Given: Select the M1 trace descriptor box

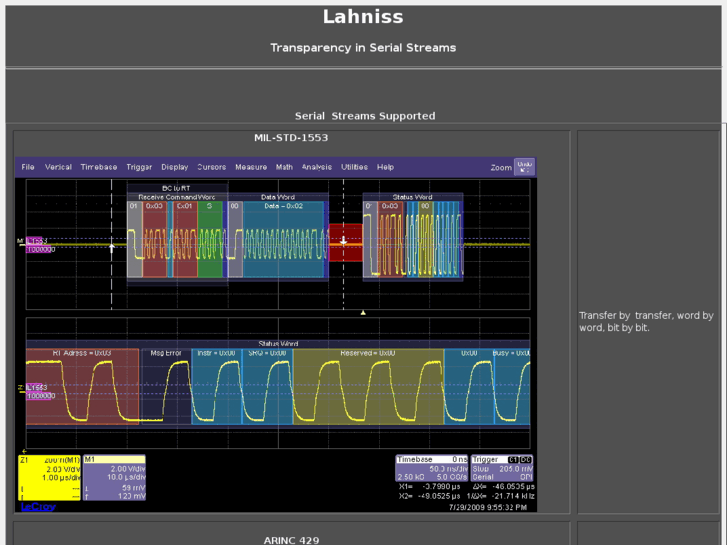Looking at the screenshot, I should (114, 478).
